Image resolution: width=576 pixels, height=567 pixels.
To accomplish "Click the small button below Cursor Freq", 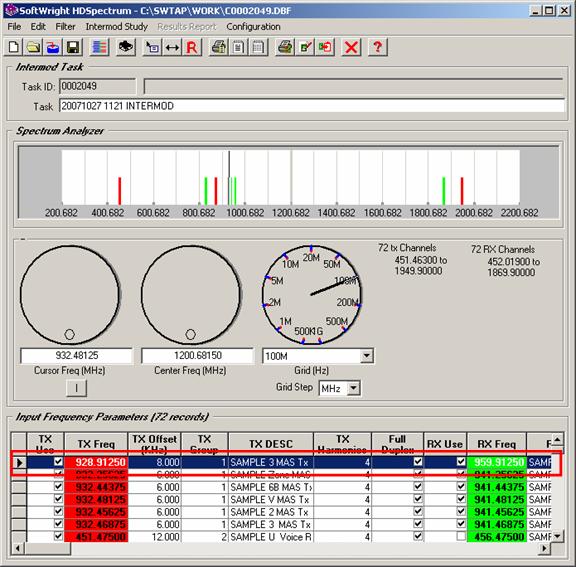I will click(x=76, y=388).
